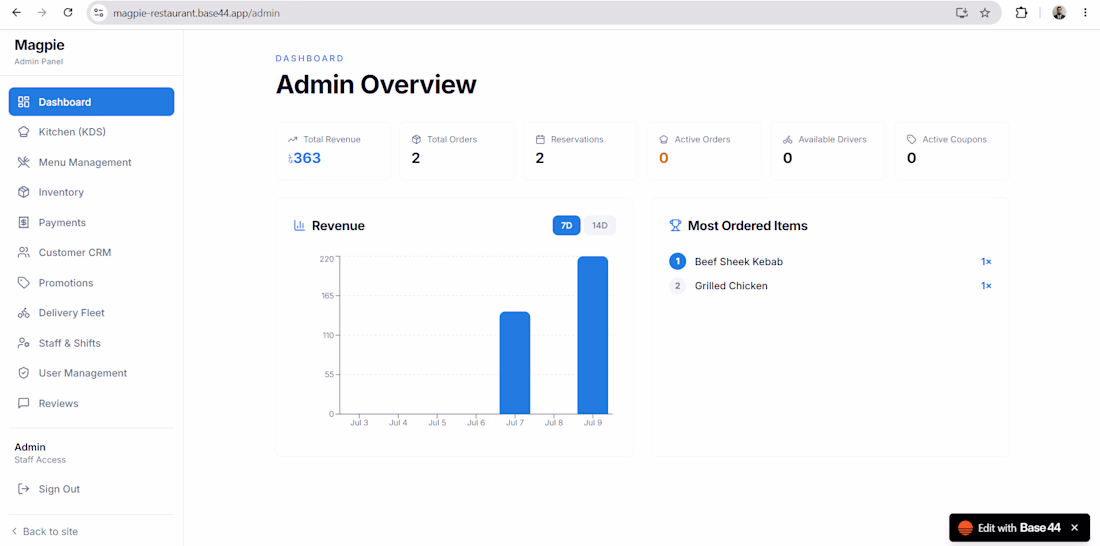1100x546 pixels.
Task: Click the Magpie brand title
Action: coord(39,45)
